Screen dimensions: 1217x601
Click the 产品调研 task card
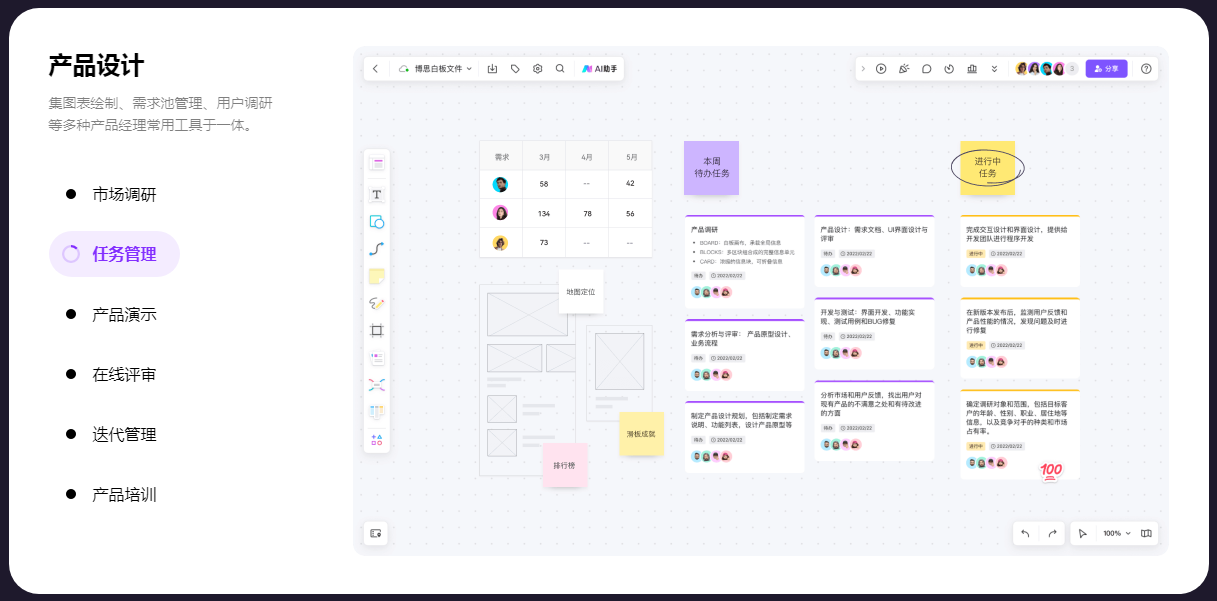coord(744,262)
